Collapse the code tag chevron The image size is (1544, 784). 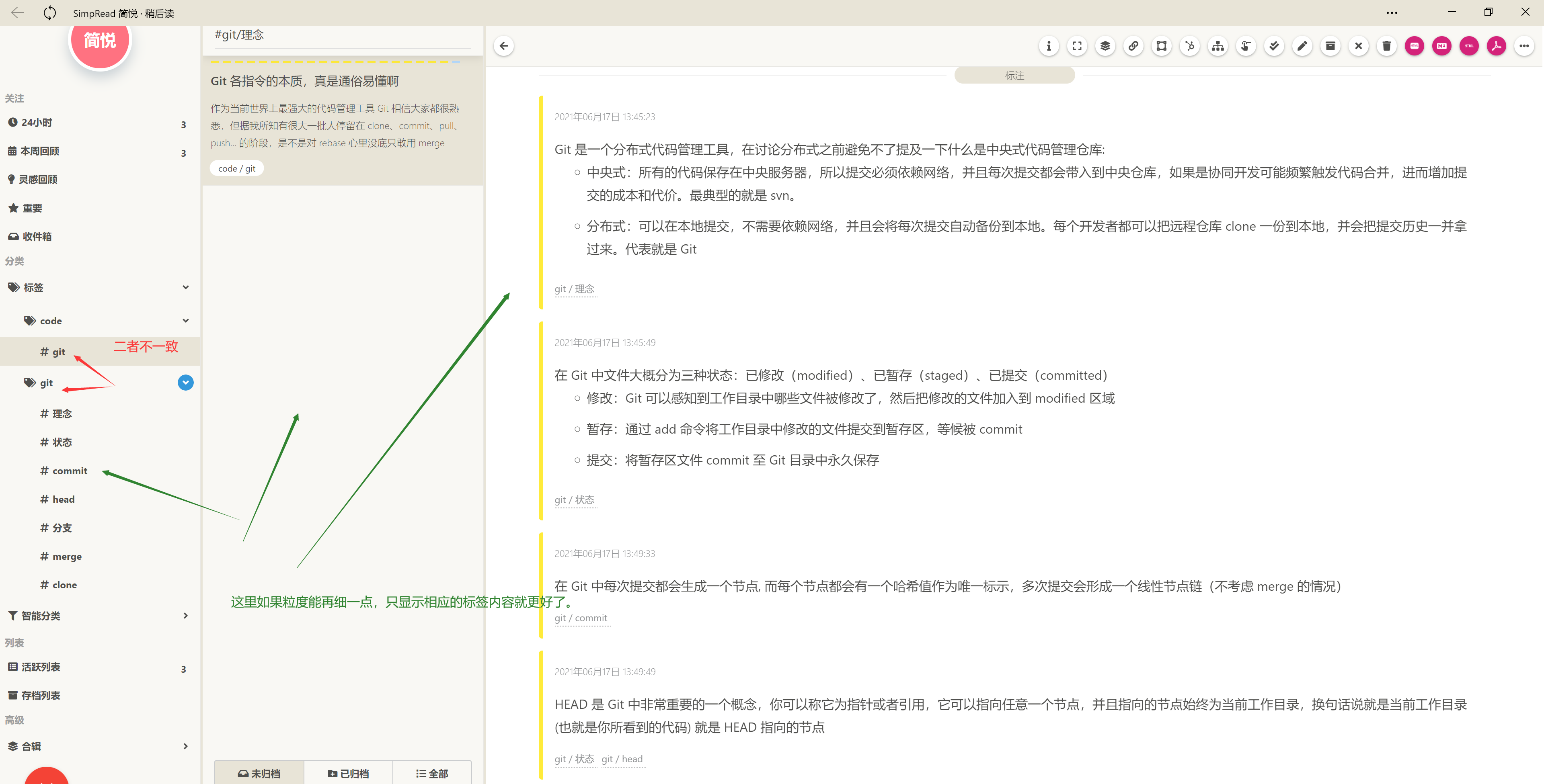(x=185, y=321)
